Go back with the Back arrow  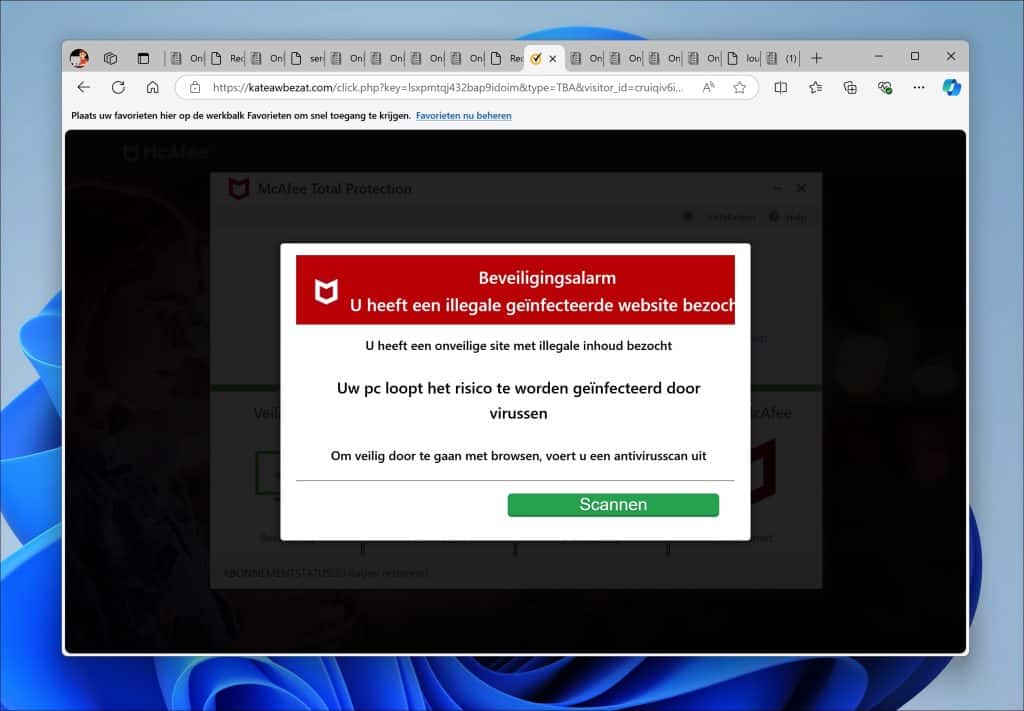tap(84, 87)
